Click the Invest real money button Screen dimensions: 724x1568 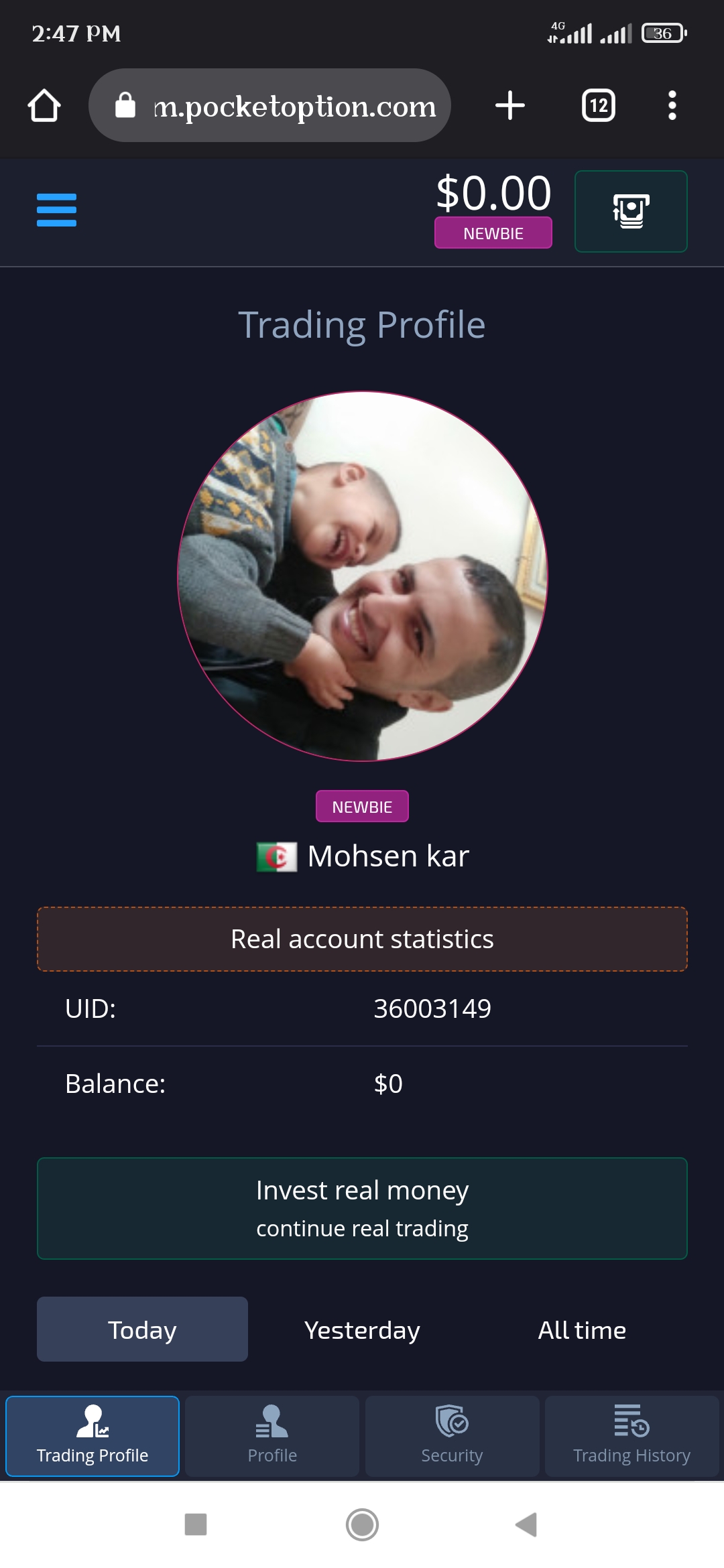[x=362, y=1208]
